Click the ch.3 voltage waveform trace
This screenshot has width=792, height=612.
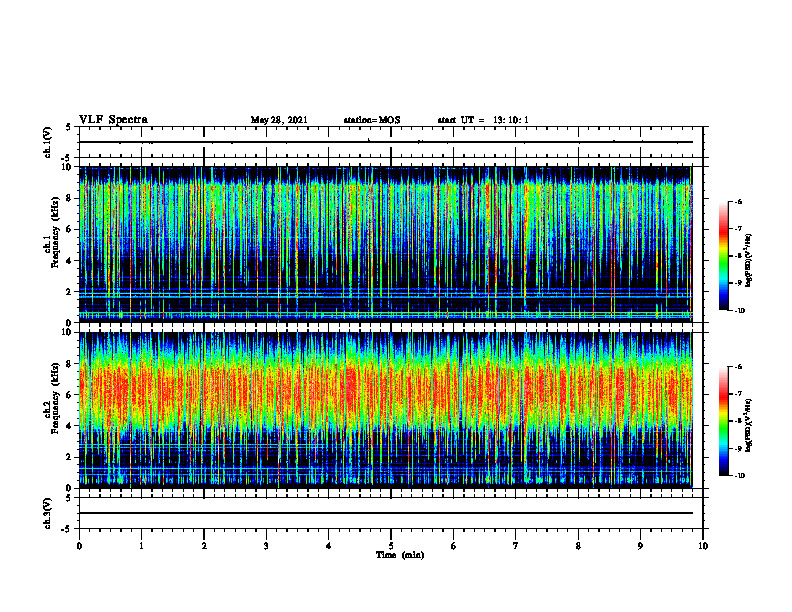point(385,513)
